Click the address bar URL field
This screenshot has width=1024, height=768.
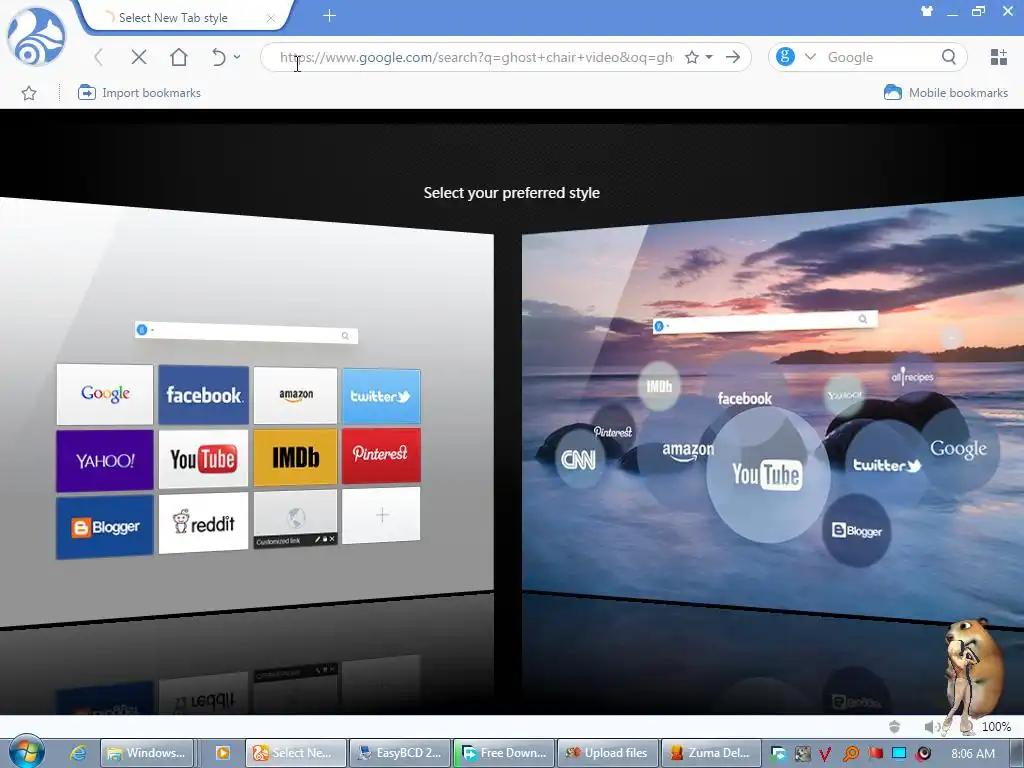(476, 57)
